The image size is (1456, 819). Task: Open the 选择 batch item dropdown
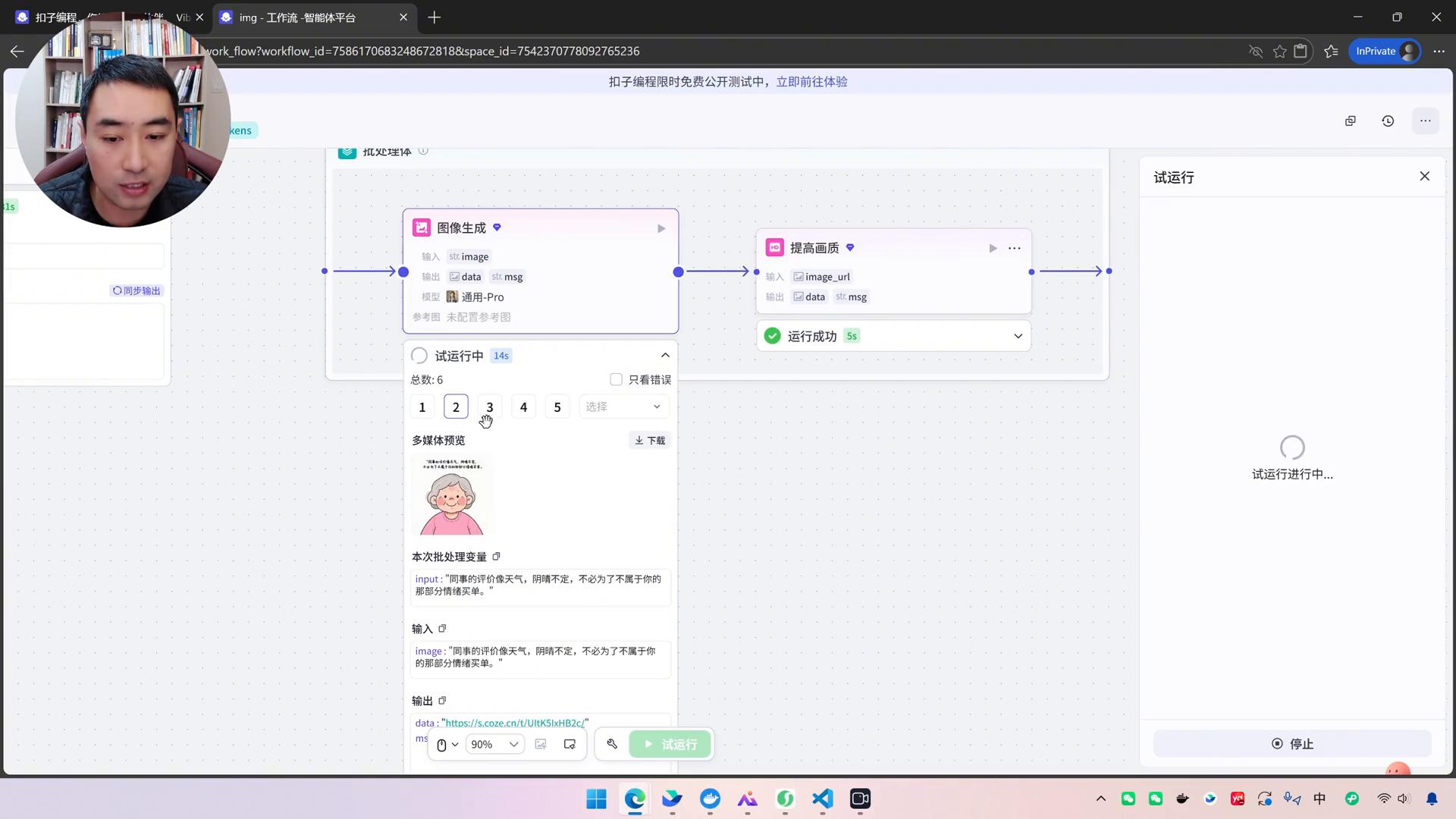(x=623, y=407)
